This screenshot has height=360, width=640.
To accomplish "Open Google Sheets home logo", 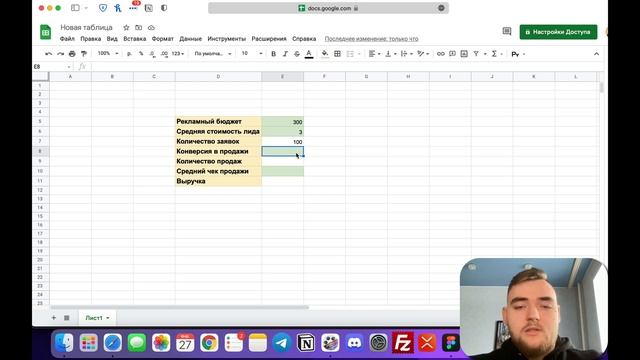I will click(45, 32).
